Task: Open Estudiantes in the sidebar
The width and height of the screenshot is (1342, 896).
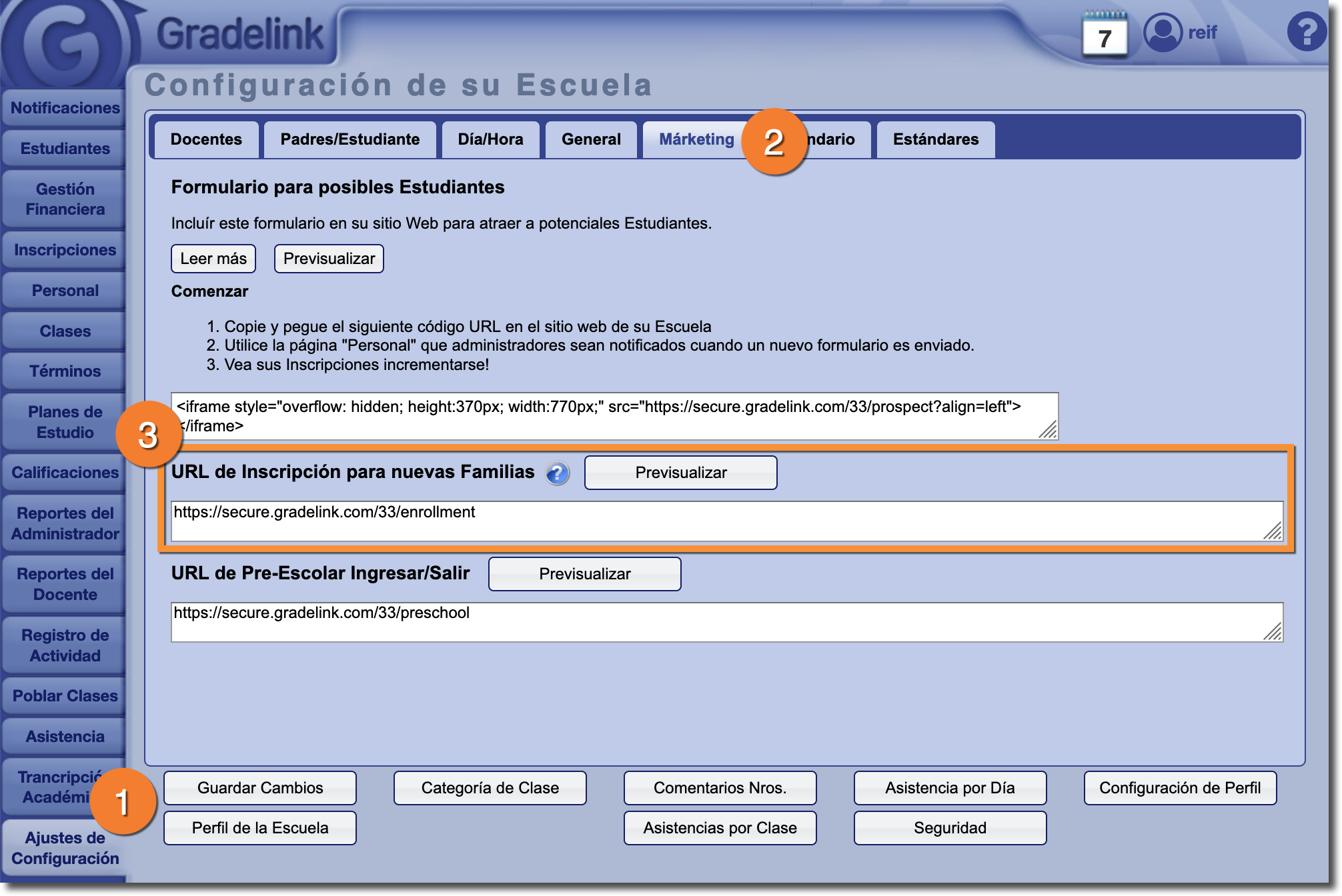Action: tap(65, 149)
